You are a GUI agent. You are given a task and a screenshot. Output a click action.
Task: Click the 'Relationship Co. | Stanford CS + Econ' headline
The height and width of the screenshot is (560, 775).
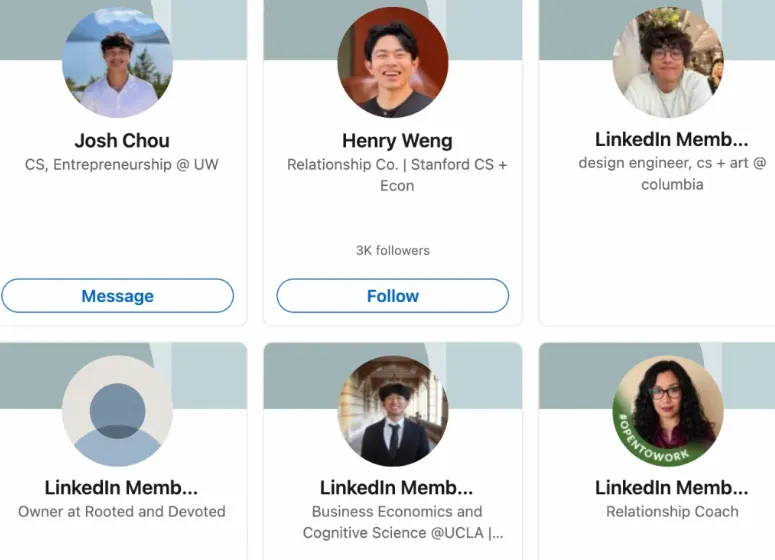point(397,175)
